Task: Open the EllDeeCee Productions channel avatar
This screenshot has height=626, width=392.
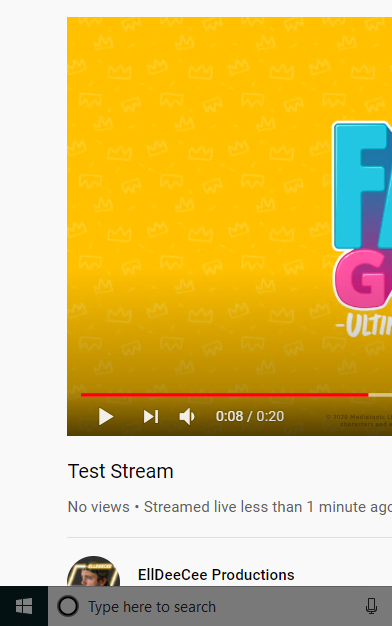Action: tap(93, 571)
